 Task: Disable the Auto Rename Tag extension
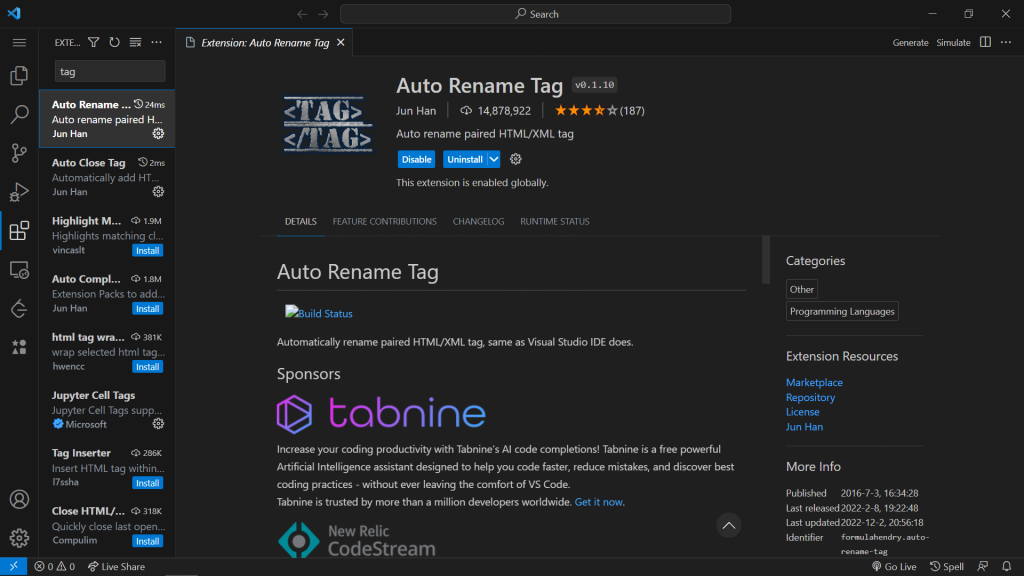pyautogui.click(x=416, y=159)
